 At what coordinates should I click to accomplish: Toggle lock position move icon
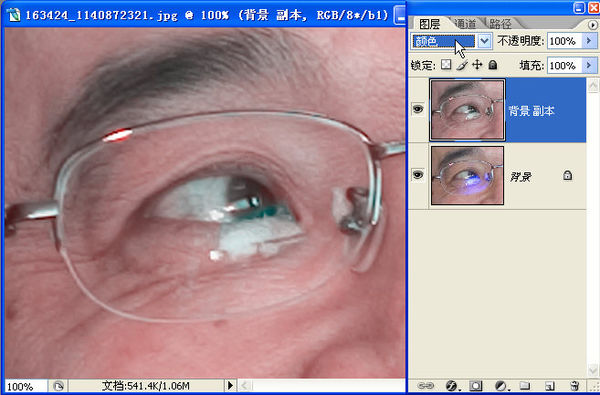click(477, 65)
